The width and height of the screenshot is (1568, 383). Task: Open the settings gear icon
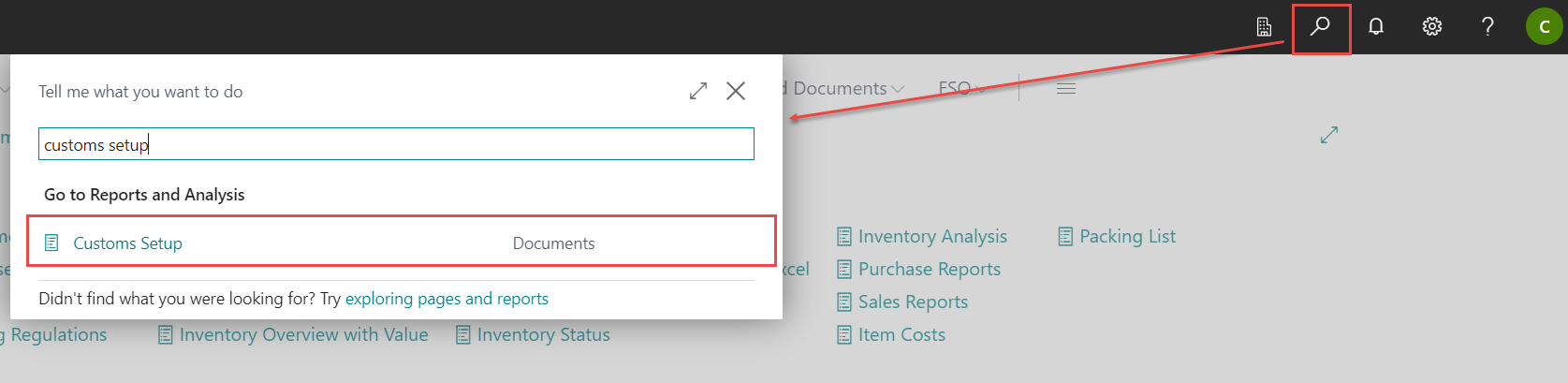coord(1431,27)
